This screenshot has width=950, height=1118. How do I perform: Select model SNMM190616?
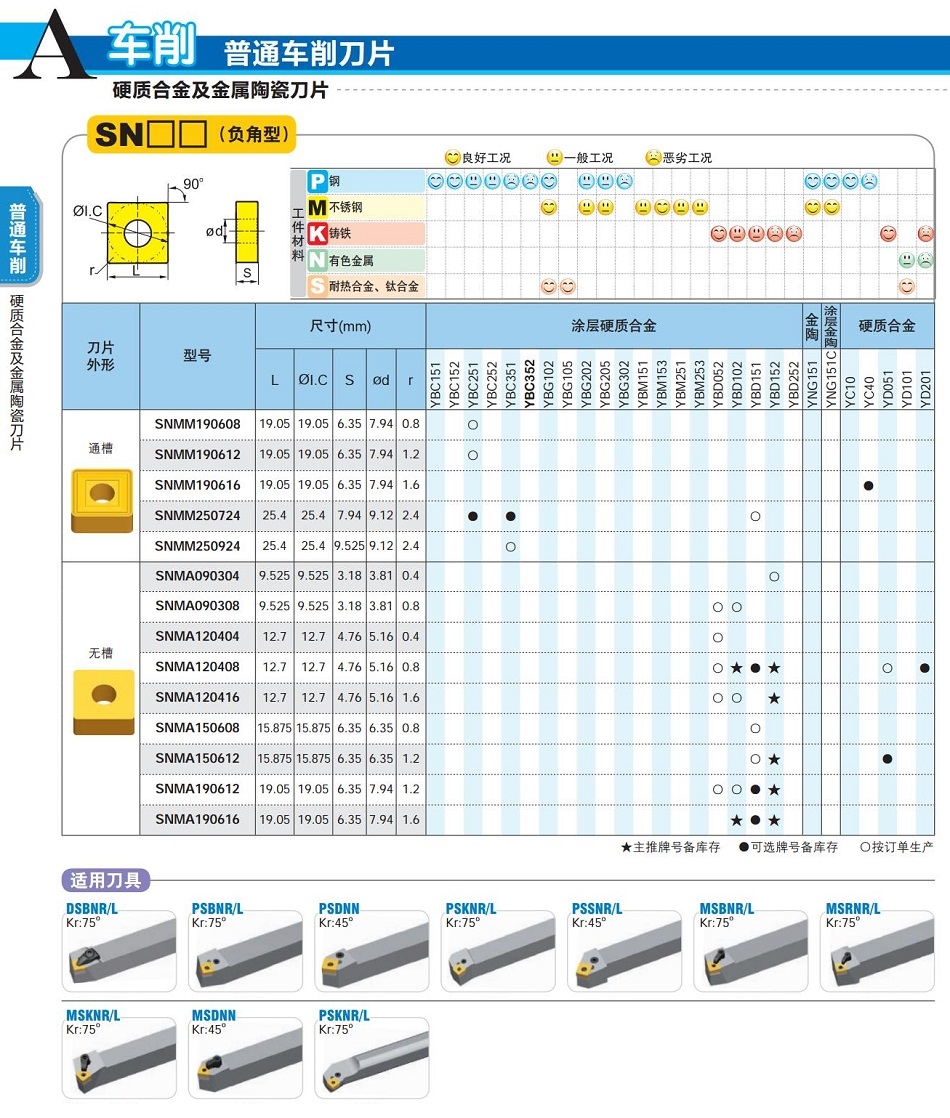click(198, 485)
